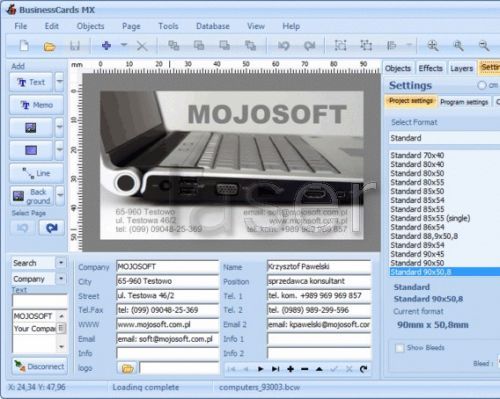500x399 pixels.
Task: Refresh the database records
Action: 364,369
